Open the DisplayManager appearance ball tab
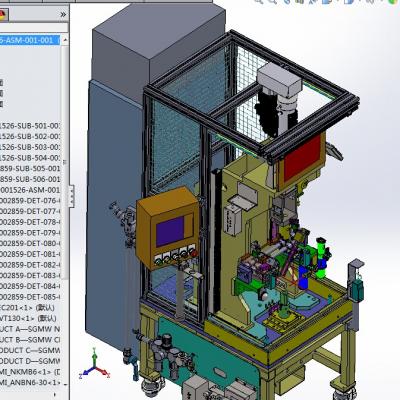Image resolution: width=400 pixels, height=400 pixels. [3, 14]
